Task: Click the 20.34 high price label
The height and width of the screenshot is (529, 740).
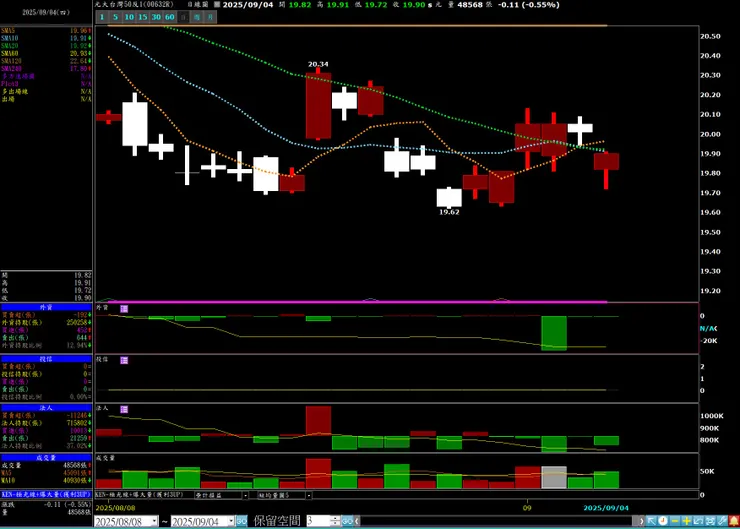Action: point(318,64)
